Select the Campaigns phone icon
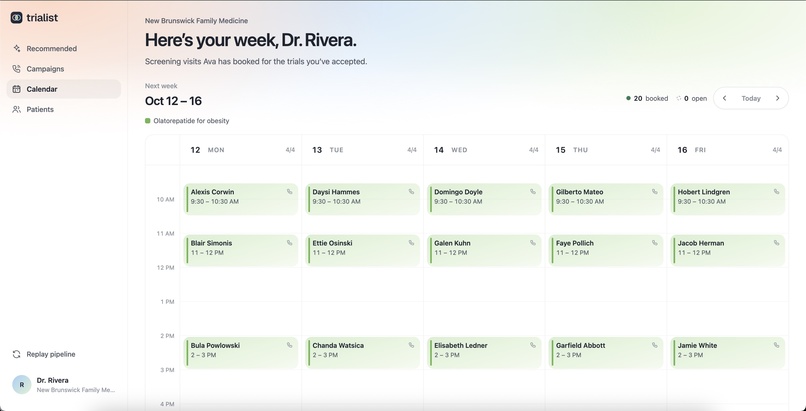Viewport: 806px width, 411px height. (x=16, y=69)
